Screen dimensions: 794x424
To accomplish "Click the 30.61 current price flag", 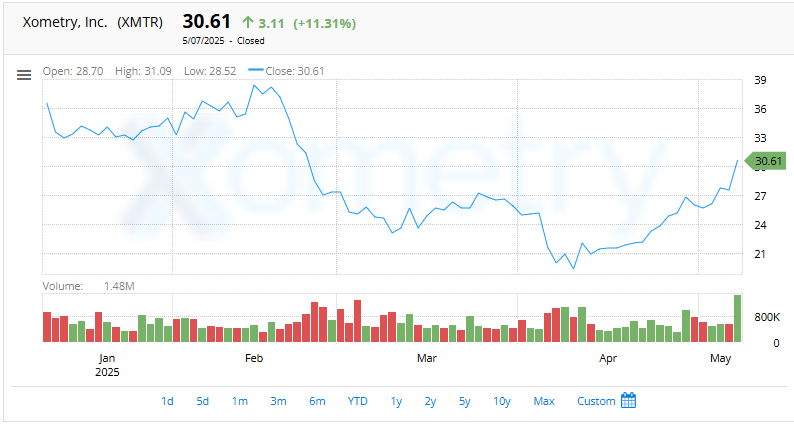I will [766, 161].
